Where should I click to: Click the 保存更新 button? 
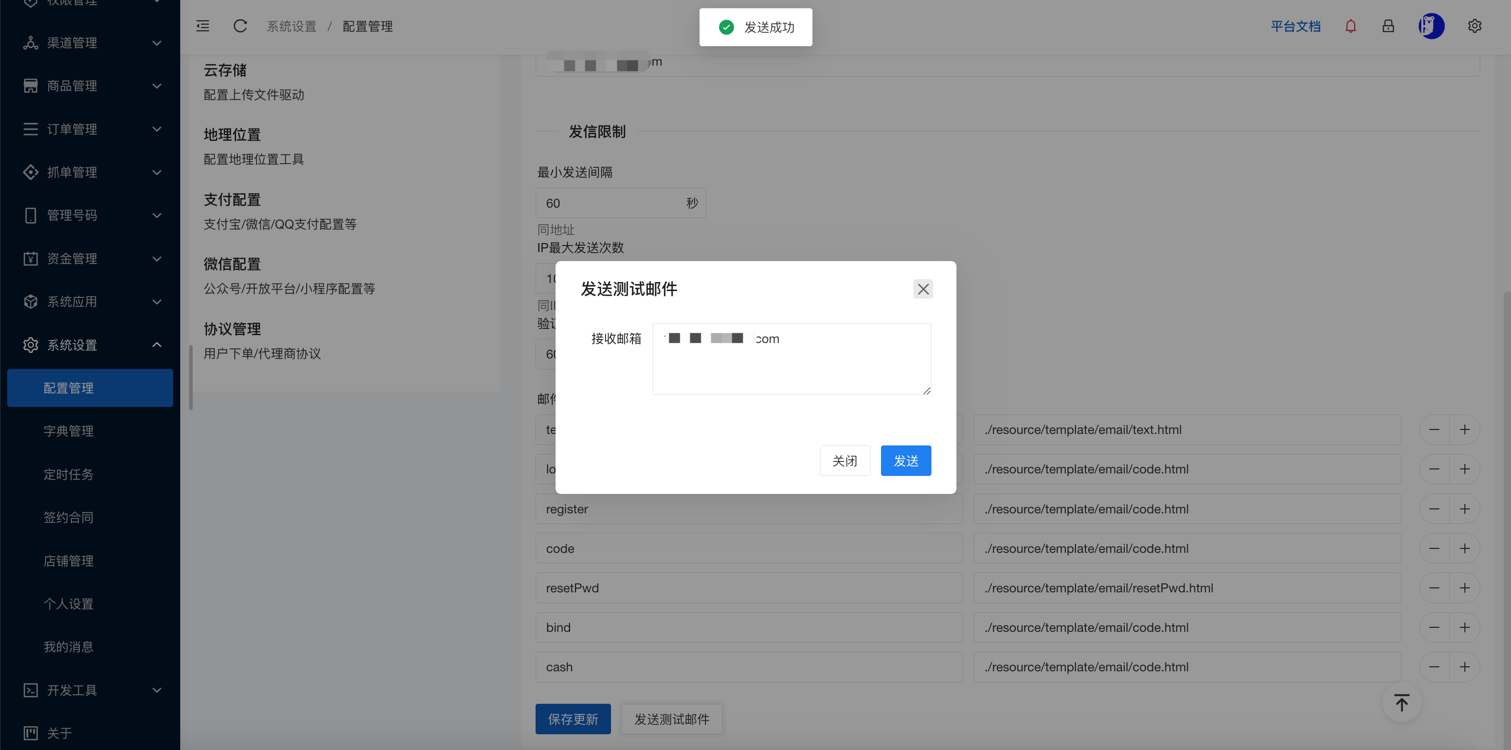coord(573,718)
